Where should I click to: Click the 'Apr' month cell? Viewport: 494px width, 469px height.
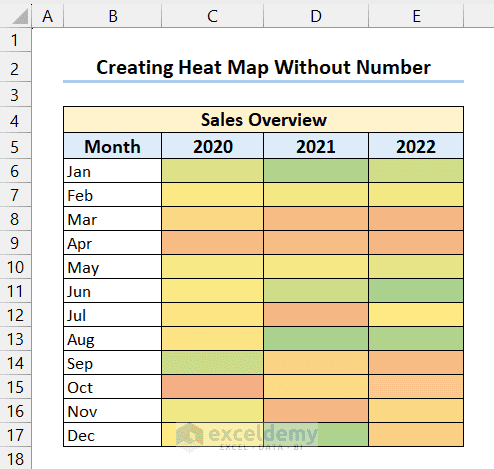[112, 243]
